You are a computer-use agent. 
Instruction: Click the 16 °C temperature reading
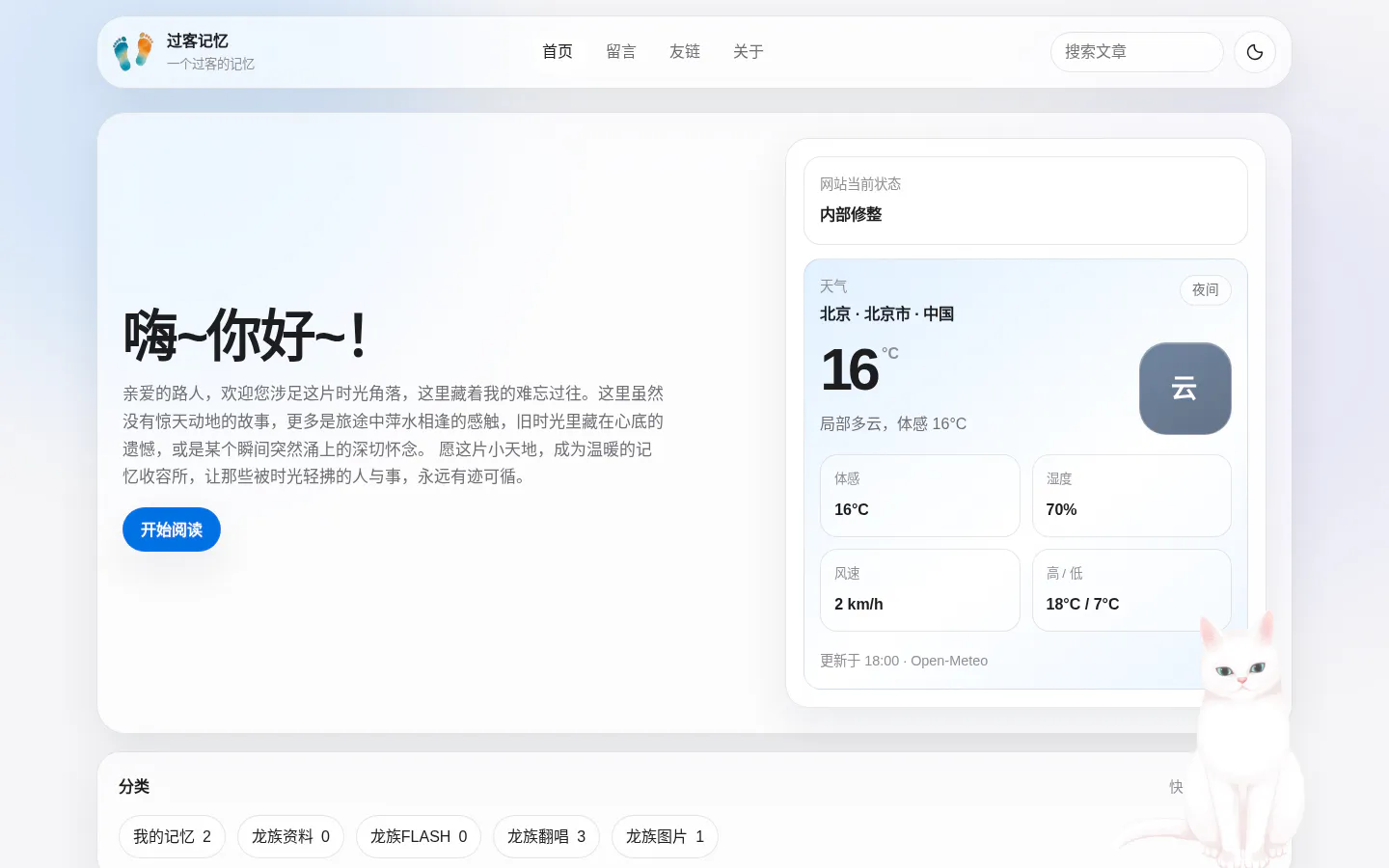[x=859, y=369]
